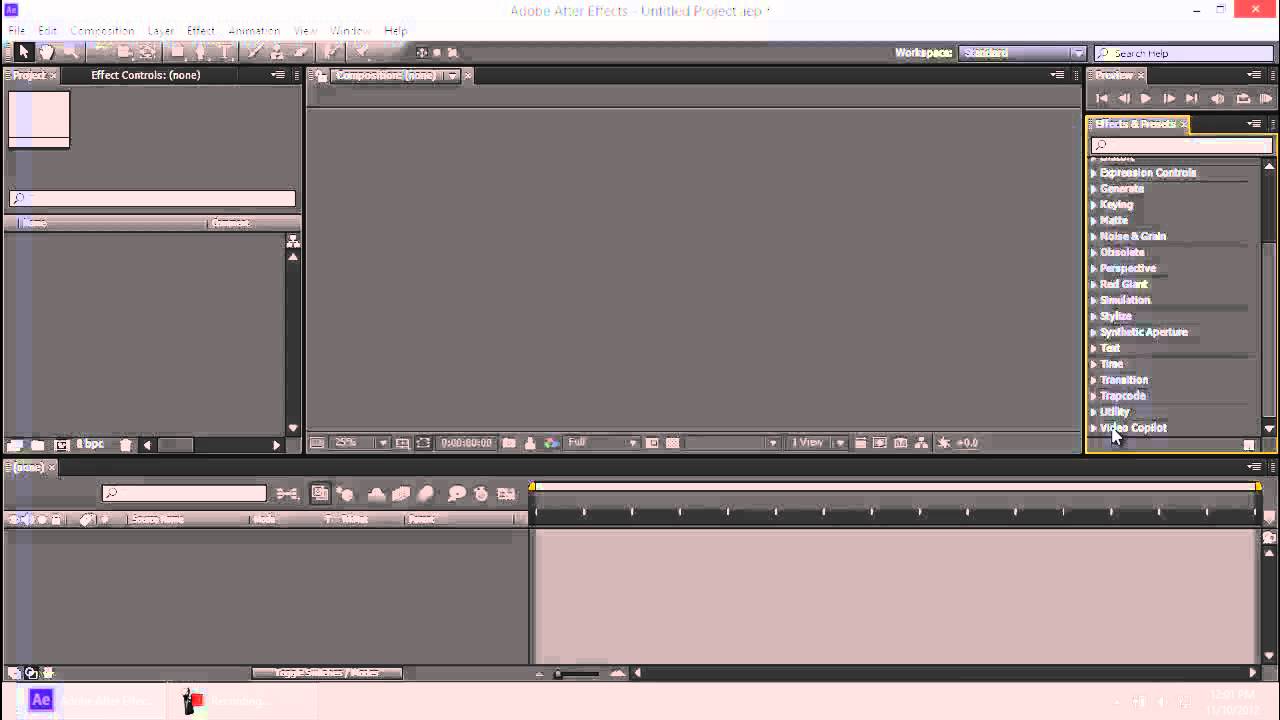Viewport: 1280px width, 720px height.
Task: Pick the Pen tool
Action: click(x=200, y=52)
